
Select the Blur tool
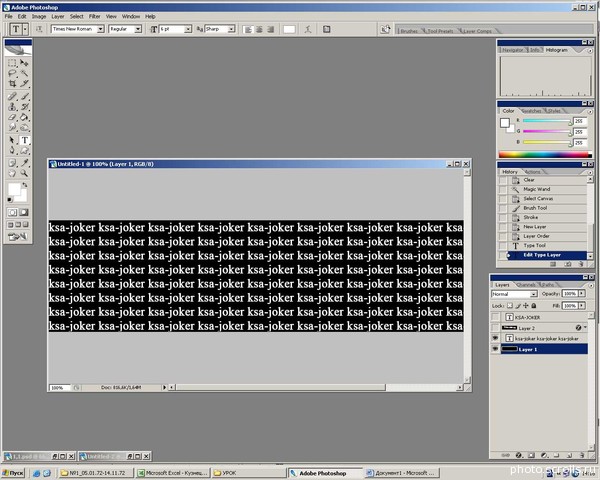point(12,127)
